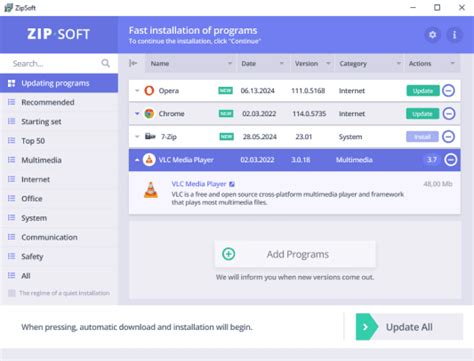The height and width of the screenshot is (361, 474).
Task: Click the 3.7 badge in VLC row
Action: click(432, 160)
